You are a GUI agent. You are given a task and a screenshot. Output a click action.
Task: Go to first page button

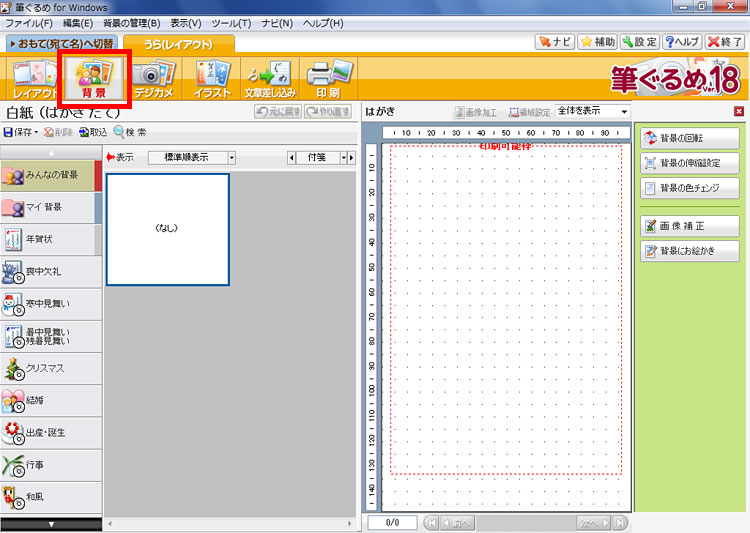[x=432, y=522]
